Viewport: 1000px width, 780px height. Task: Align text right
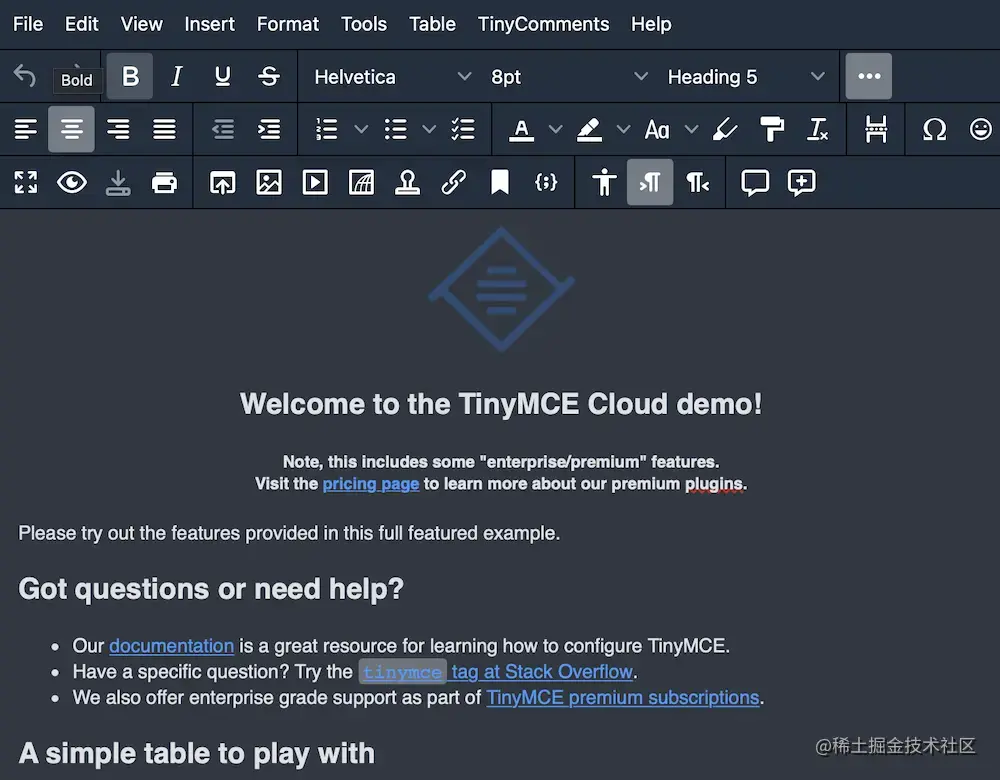pyautogui.click(x=118, y=129)
